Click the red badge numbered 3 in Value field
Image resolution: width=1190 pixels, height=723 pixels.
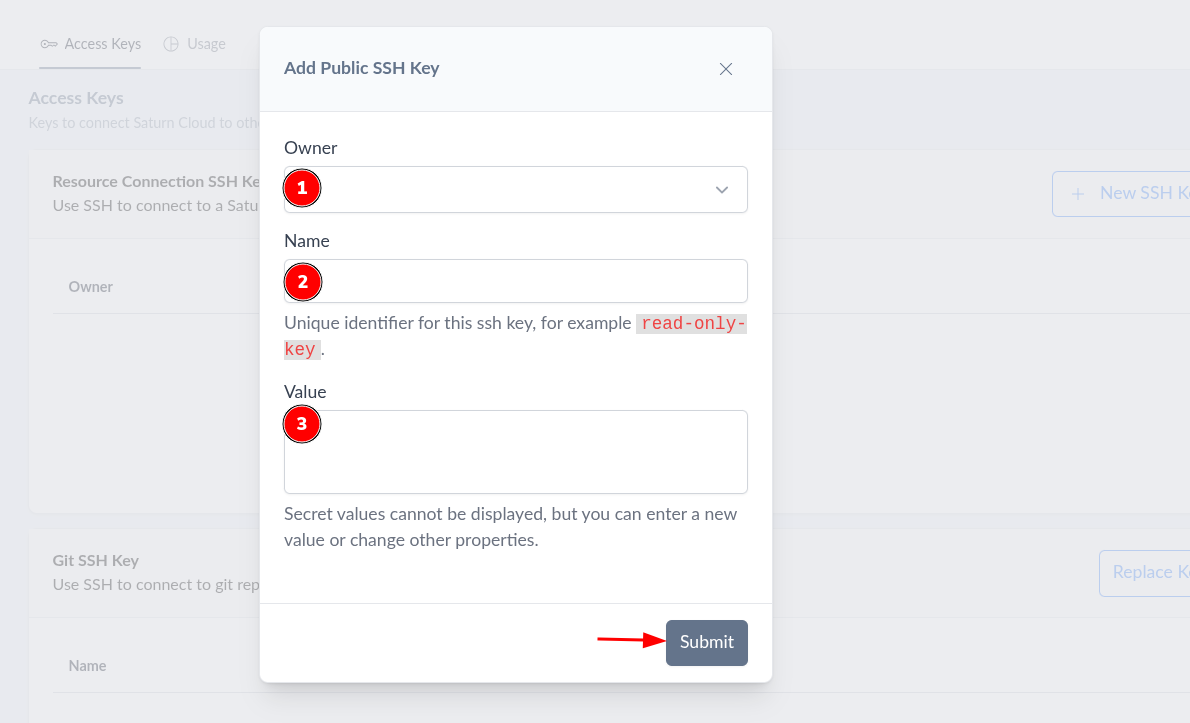pos(303,424)
